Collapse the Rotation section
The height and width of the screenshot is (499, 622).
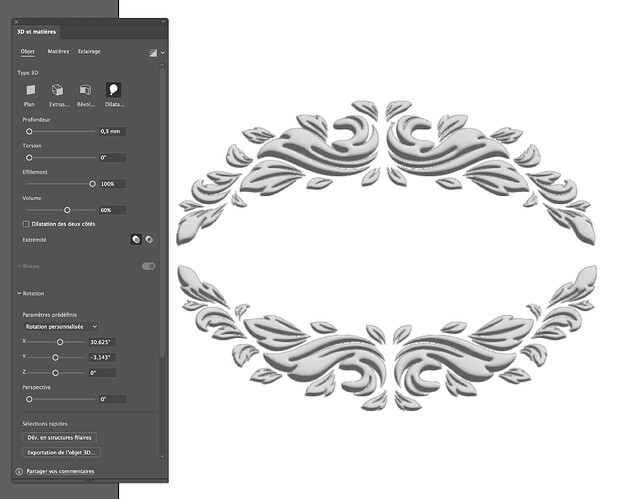(19, 294)
